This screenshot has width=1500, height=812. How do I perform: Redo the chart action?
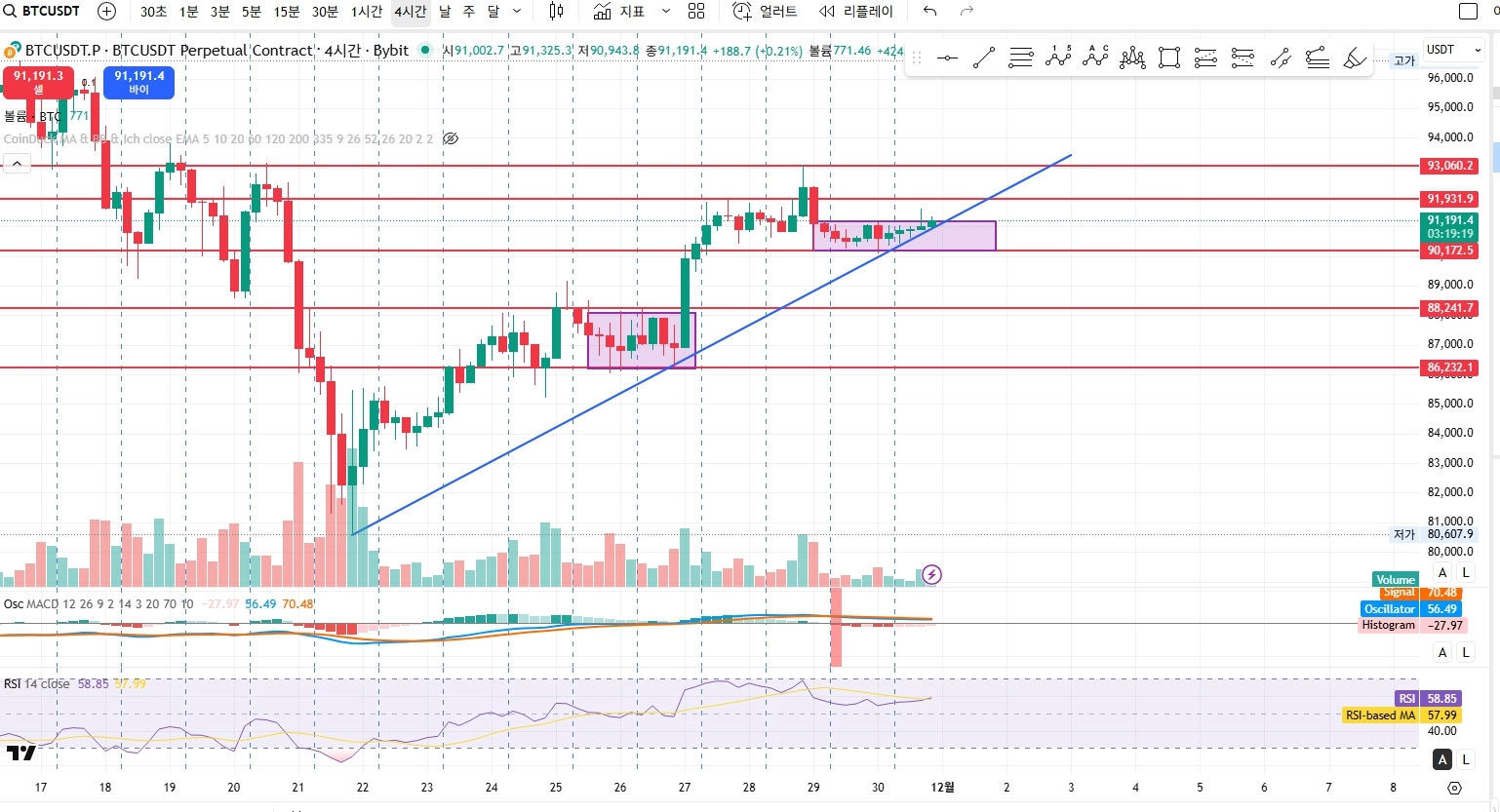click(x=967, y=12)
